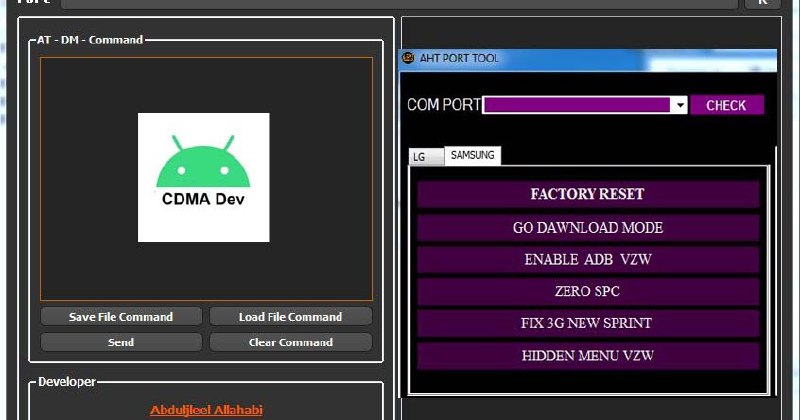
Task: Click the Developer group label
Action: [x=67, y=382]
